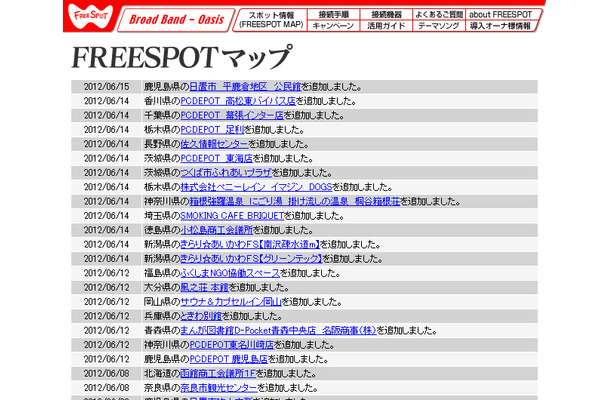The width and height of the screenshot is (610, 400).
Task: Open the PCDEPOT東名川崎店 link
Action: point(231,345)
